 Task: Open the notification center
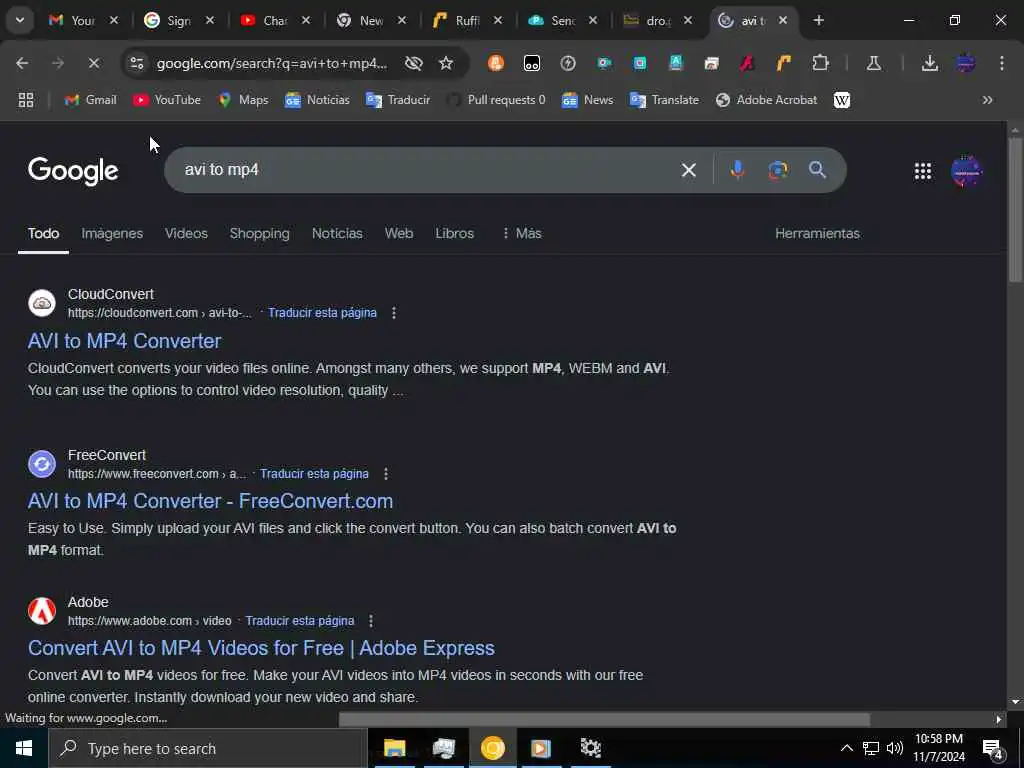(993, 748)
